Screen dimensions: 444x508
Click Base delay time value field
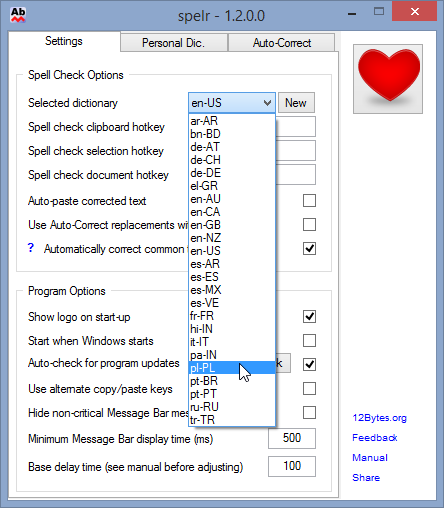click(x=292, y=466)
